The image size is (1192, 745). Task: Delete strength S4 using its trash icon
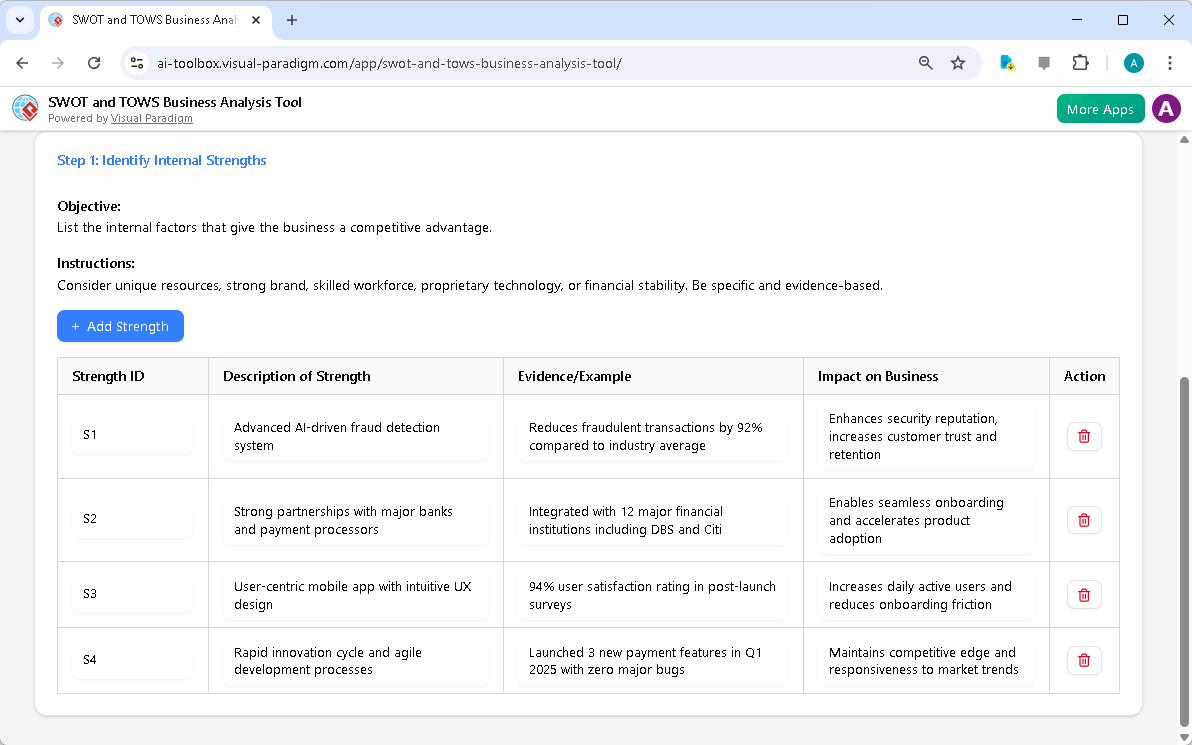point(1083,660)
